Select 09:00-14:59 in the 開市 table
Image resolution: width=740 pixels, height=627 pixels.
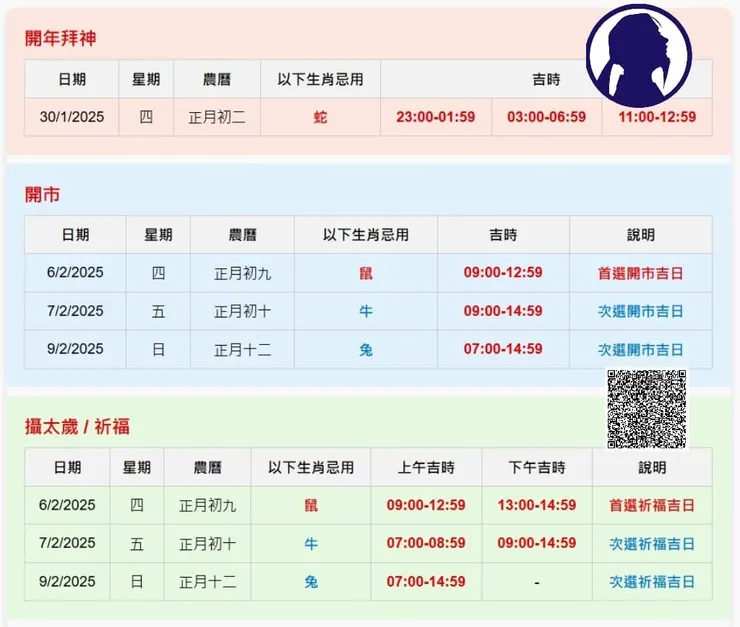point(503,311)
